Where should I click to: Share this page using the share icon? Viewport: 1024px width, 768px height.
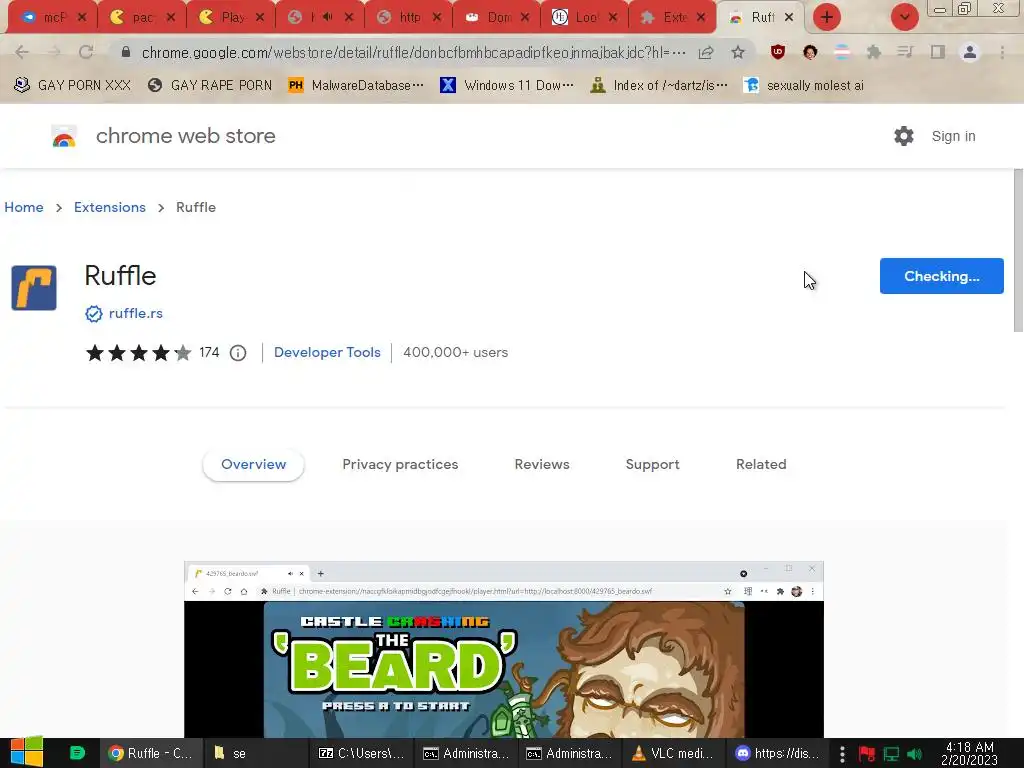[706, 52]
